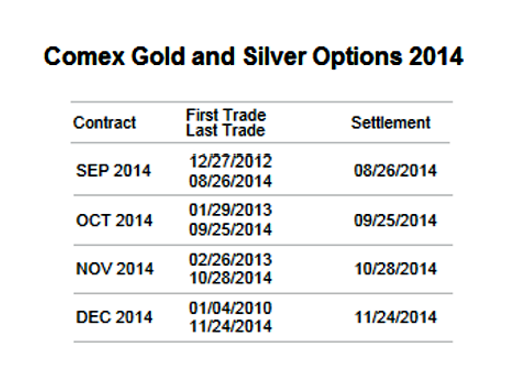Image resolution: width=518 pixels, height=388 pixels.
Task: Select SEP 2014 settlement date 08/26/2014
Action: [x=395, y=171]
